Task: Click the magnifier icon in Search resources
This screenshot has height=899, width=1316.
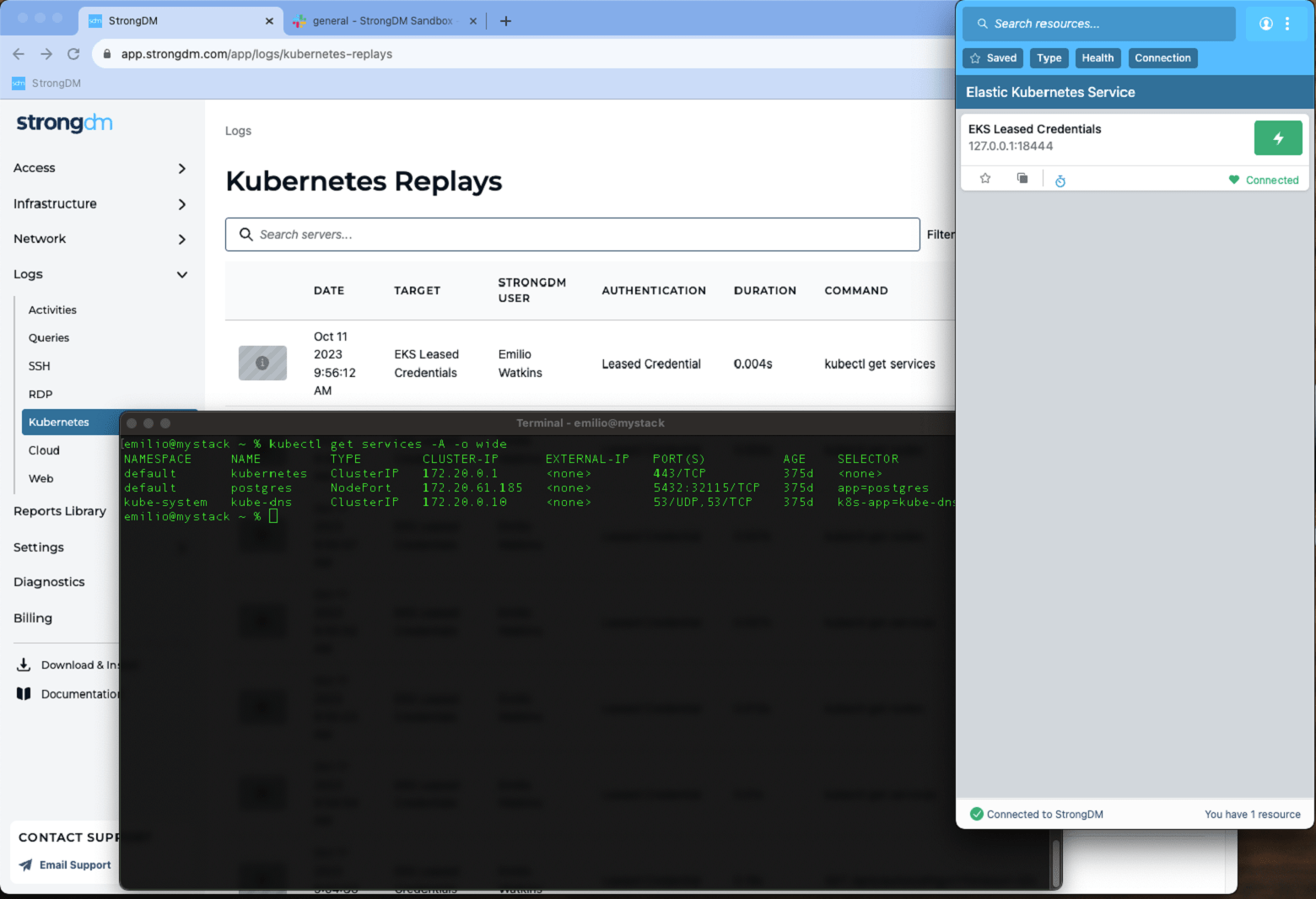Action: [982, 24]
